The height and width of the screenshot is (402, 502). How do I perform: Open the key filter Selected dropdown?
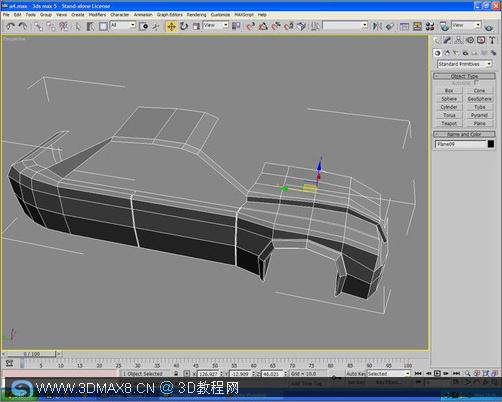point(388,374)
